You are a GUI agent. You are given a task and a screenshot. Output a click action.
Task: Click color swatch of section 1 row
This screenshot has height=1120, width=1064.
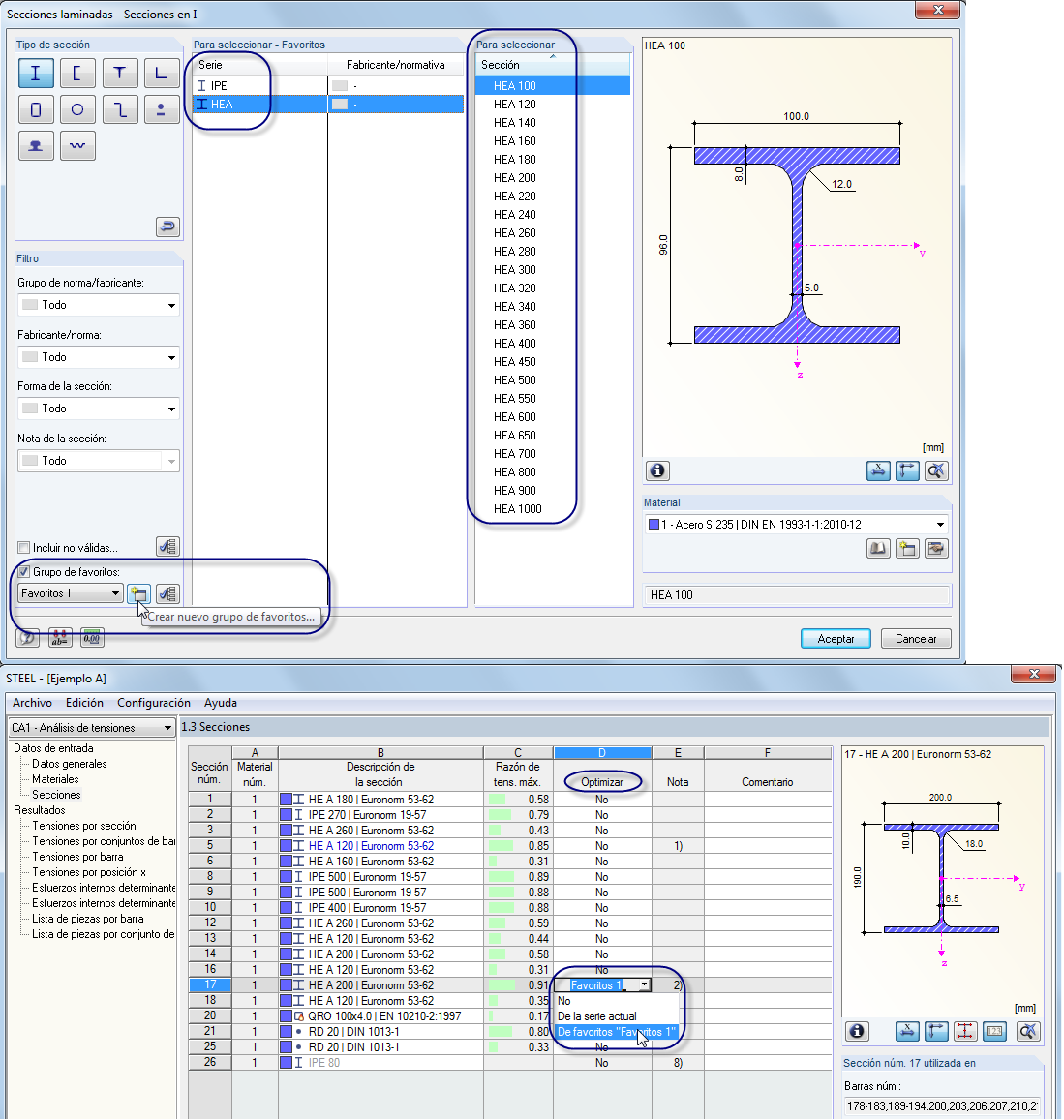pyautogui.click(x=286, y=800)
